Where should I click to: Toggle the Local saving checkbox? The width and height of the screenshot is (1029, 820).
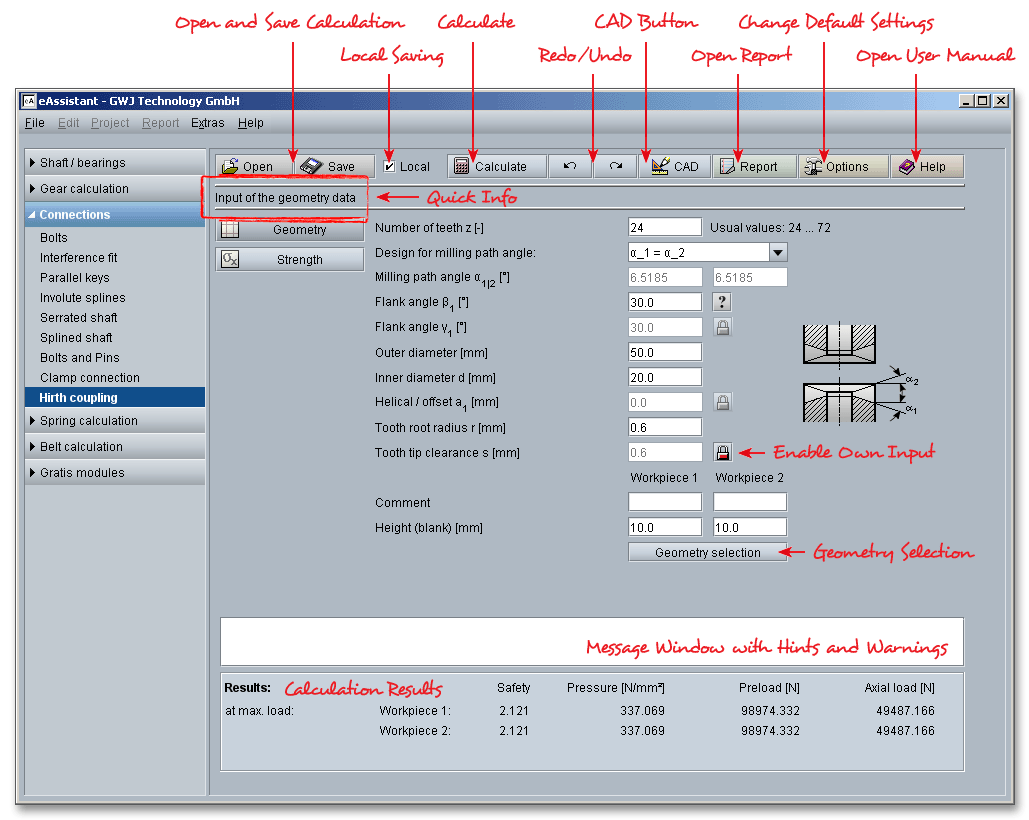pyautogui.click(x=391, y=167)
